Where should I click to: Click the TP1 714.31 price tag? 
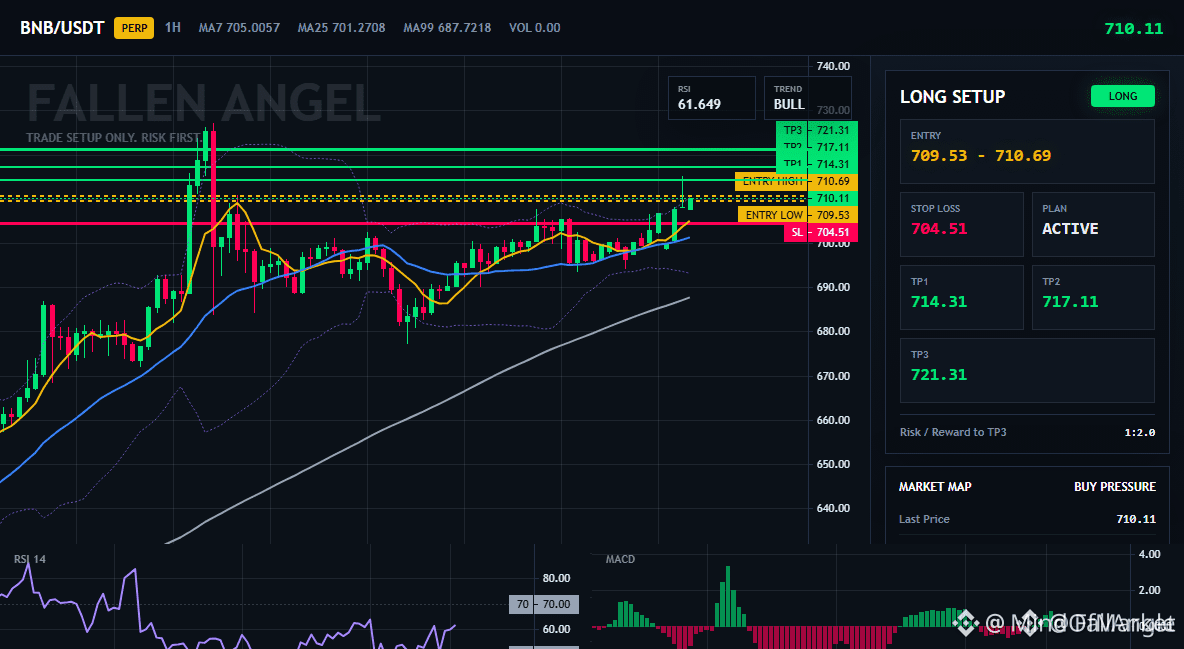(x=817, y=164)
